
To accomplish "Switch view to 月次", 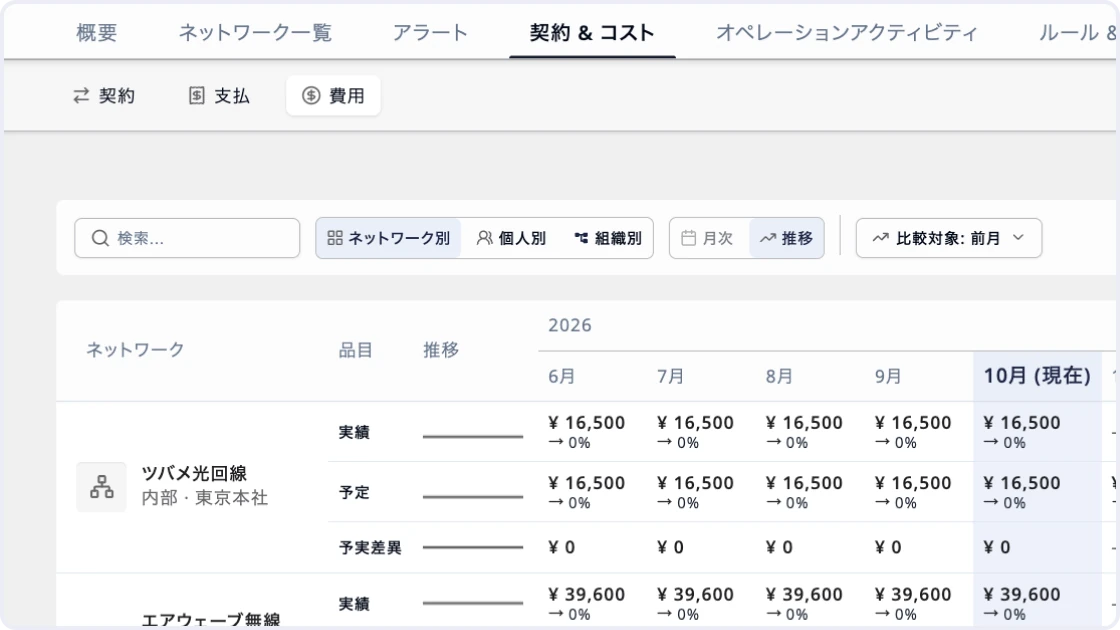I will tap(708, 238).
